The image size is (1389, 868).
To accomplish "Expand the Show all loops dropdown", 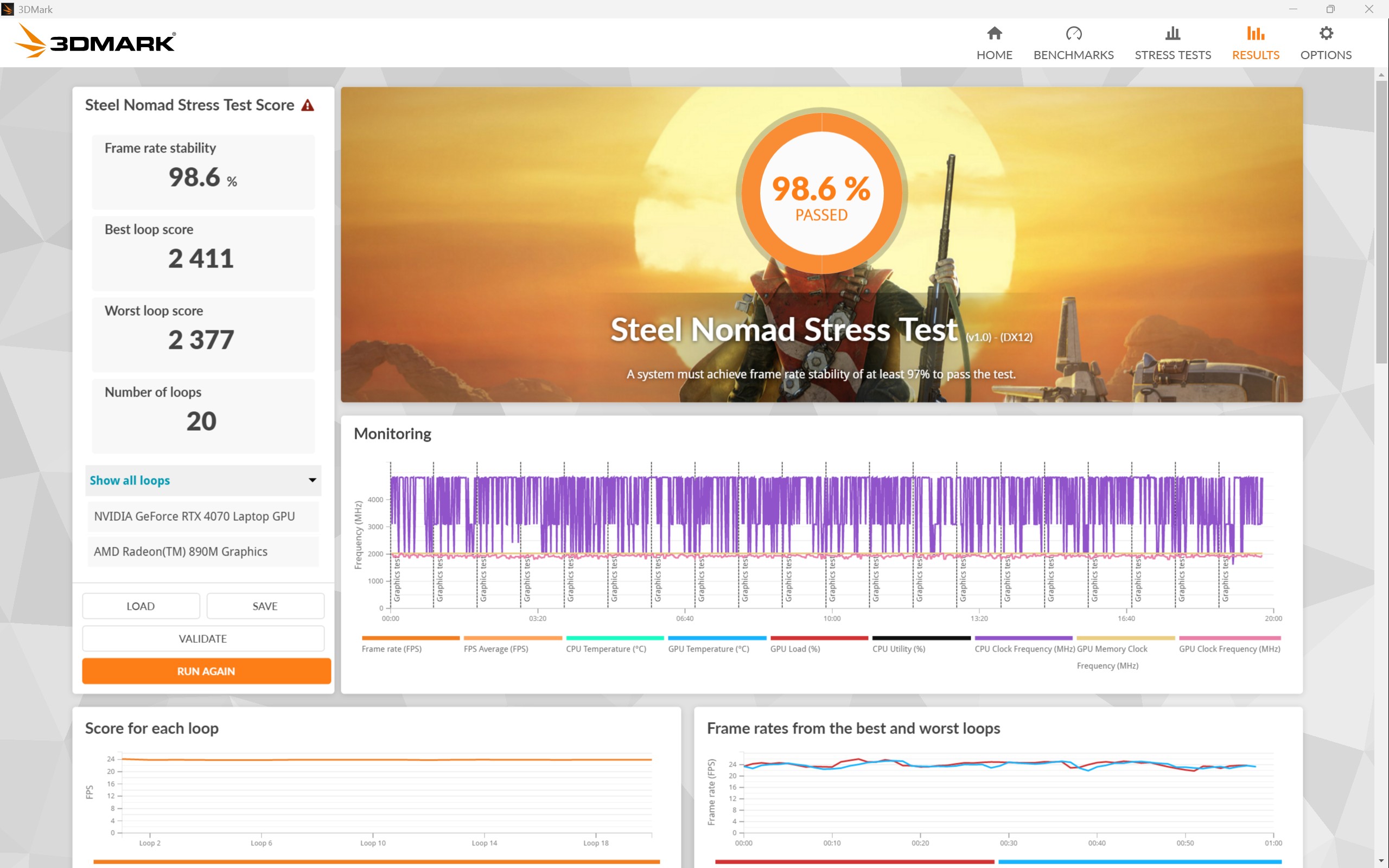I will [x=203, y=480].
